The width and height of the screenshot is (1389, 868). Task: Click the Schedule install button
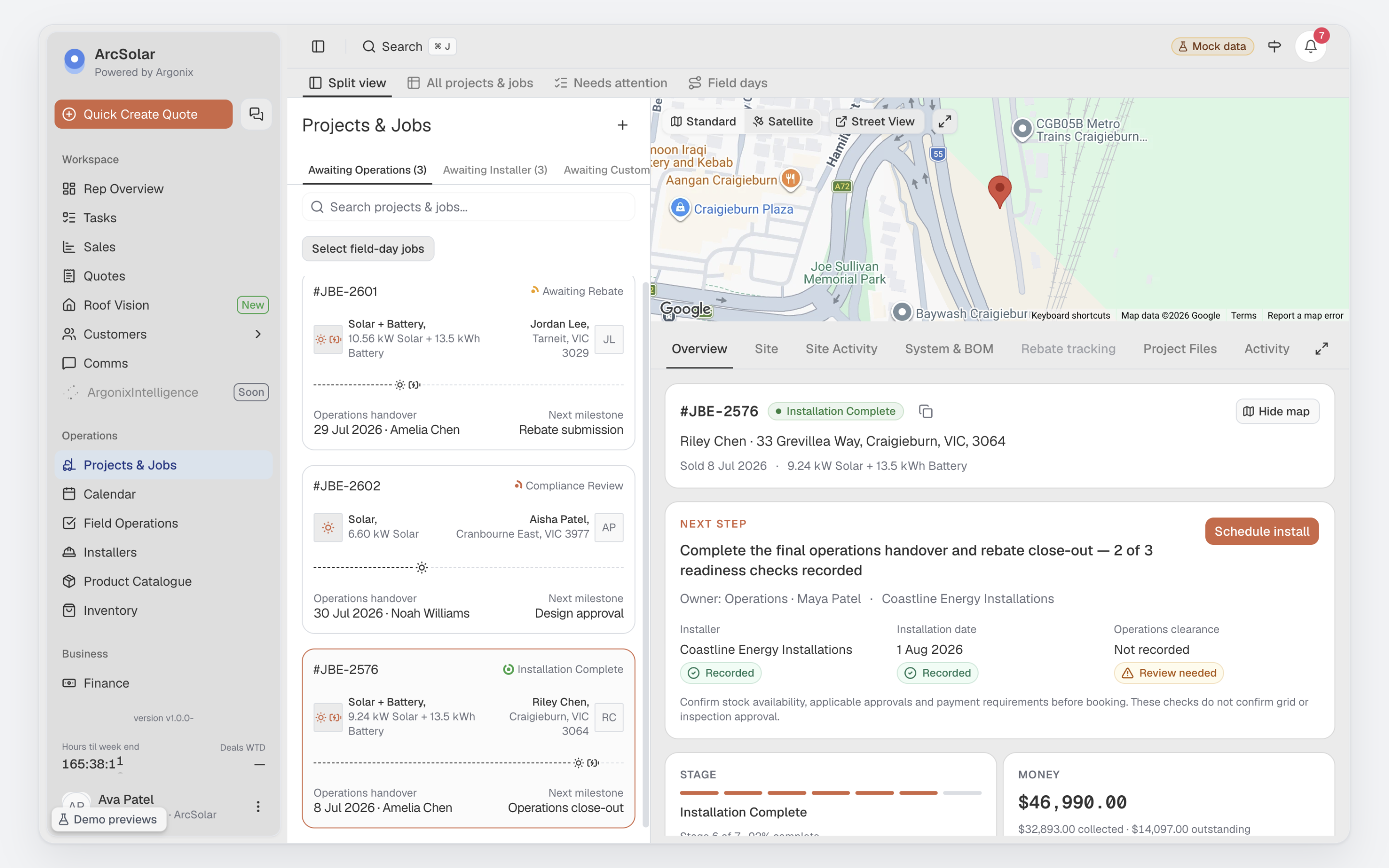click(1261, 531)
